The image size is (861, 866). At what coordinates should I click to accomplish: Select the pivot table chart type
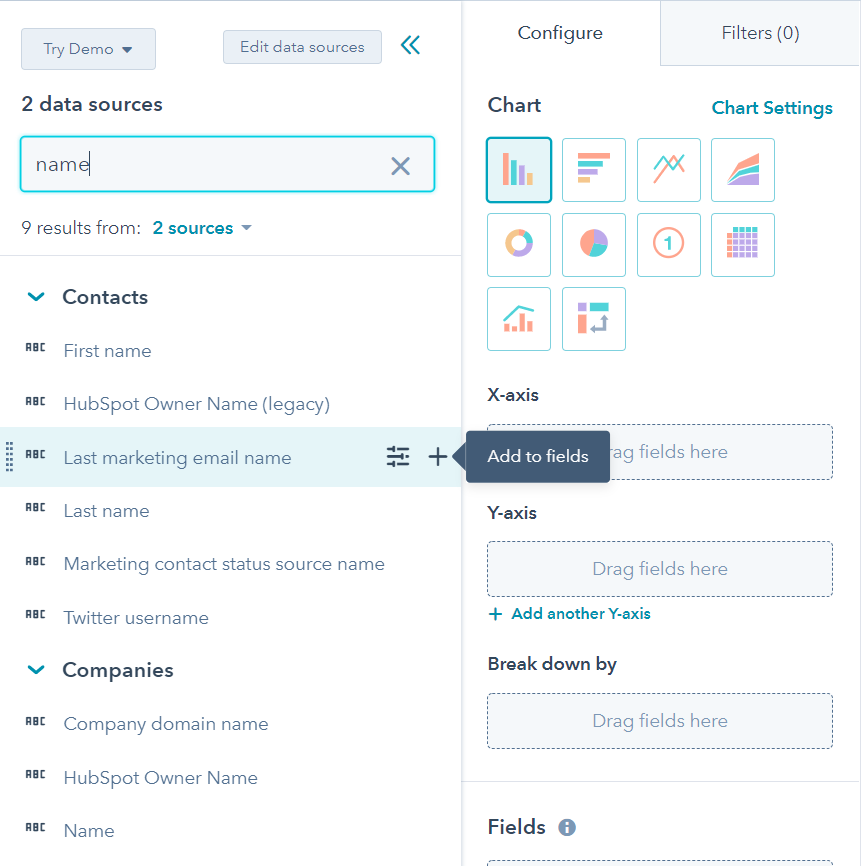point(594,319)
